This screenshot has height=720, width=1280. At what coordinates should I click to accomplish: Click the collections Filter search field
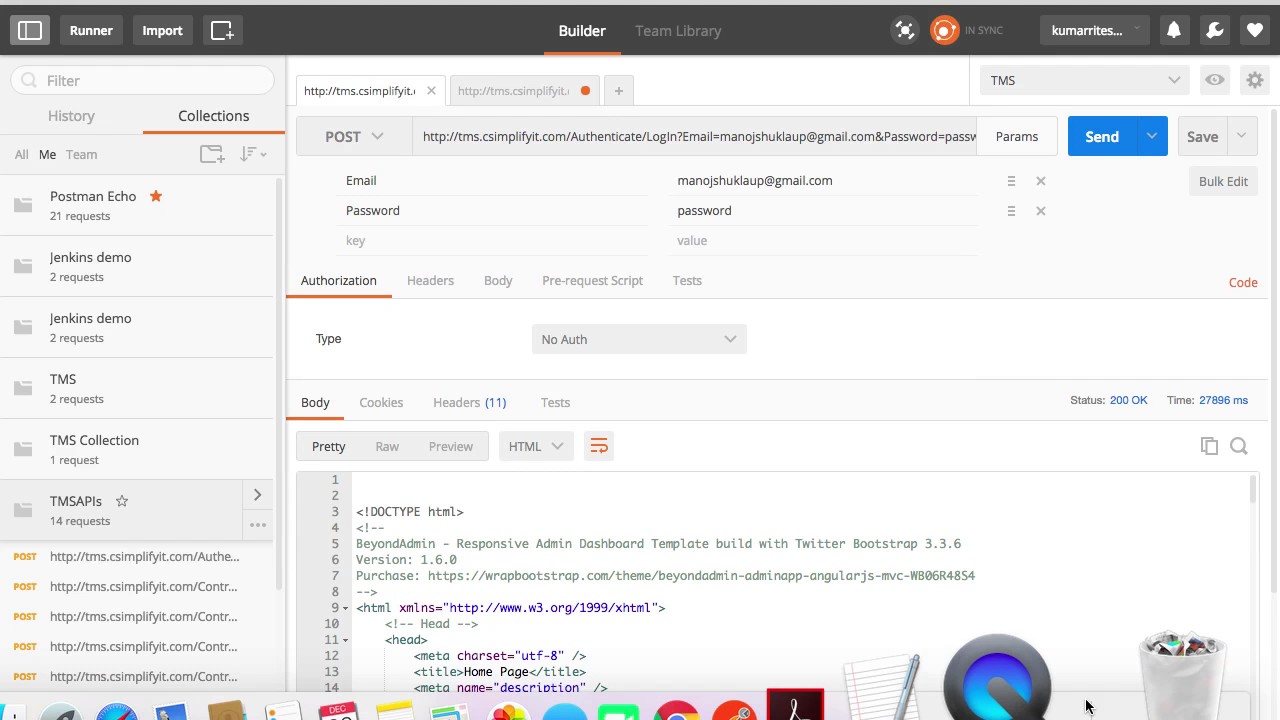click(x=142, y=80)
